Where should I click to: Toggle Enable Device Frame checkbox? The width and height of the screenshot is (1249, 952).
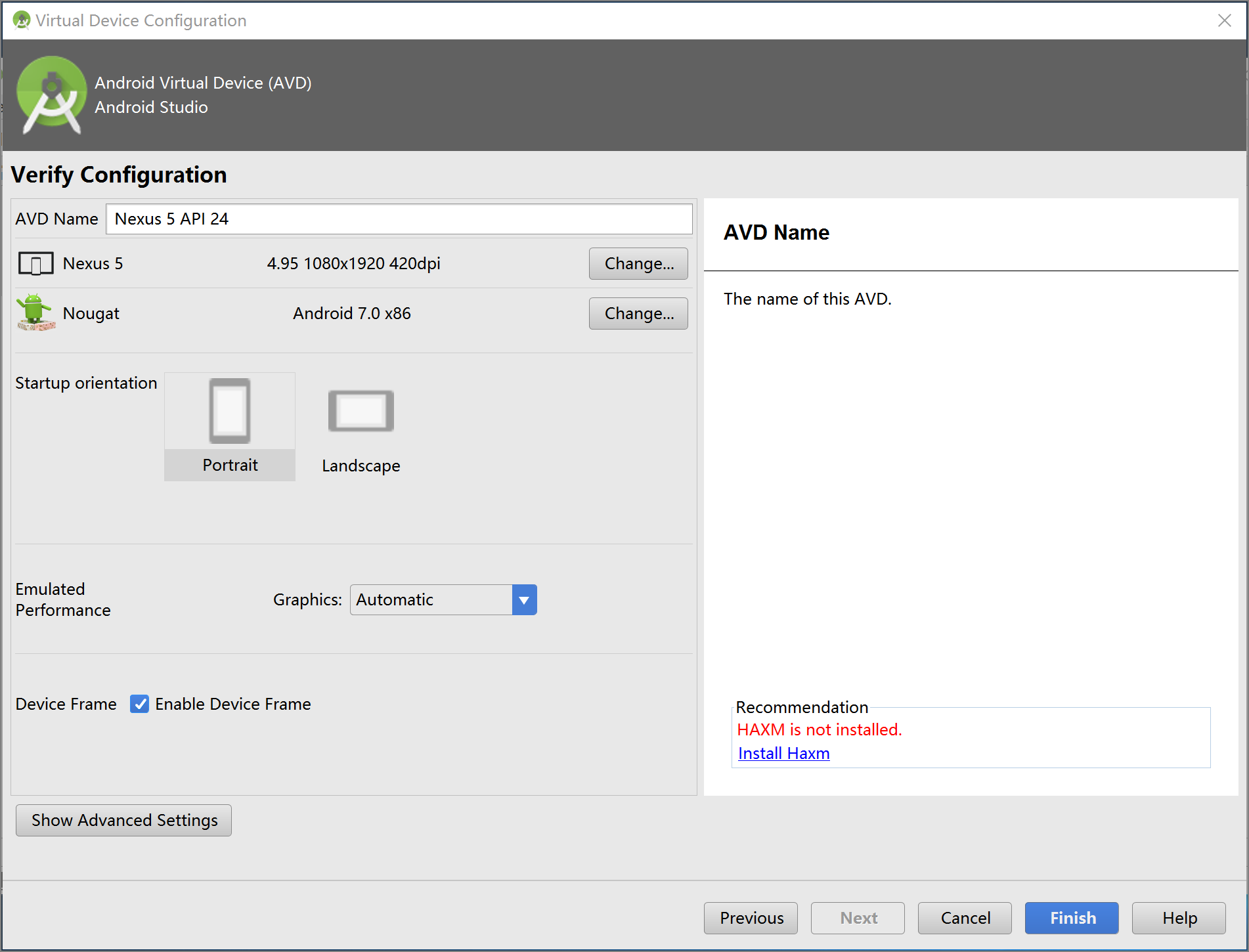[139, 704]
